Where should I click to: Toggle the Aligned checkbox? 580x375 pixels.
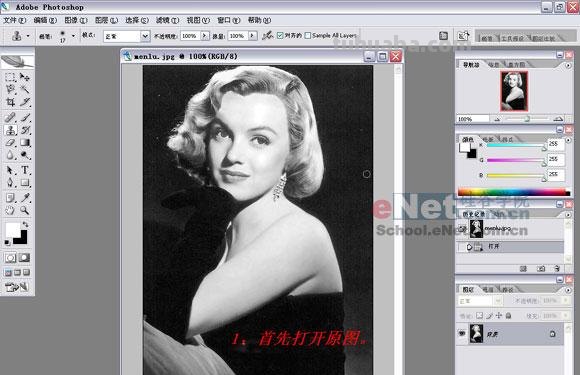point(280,36)
